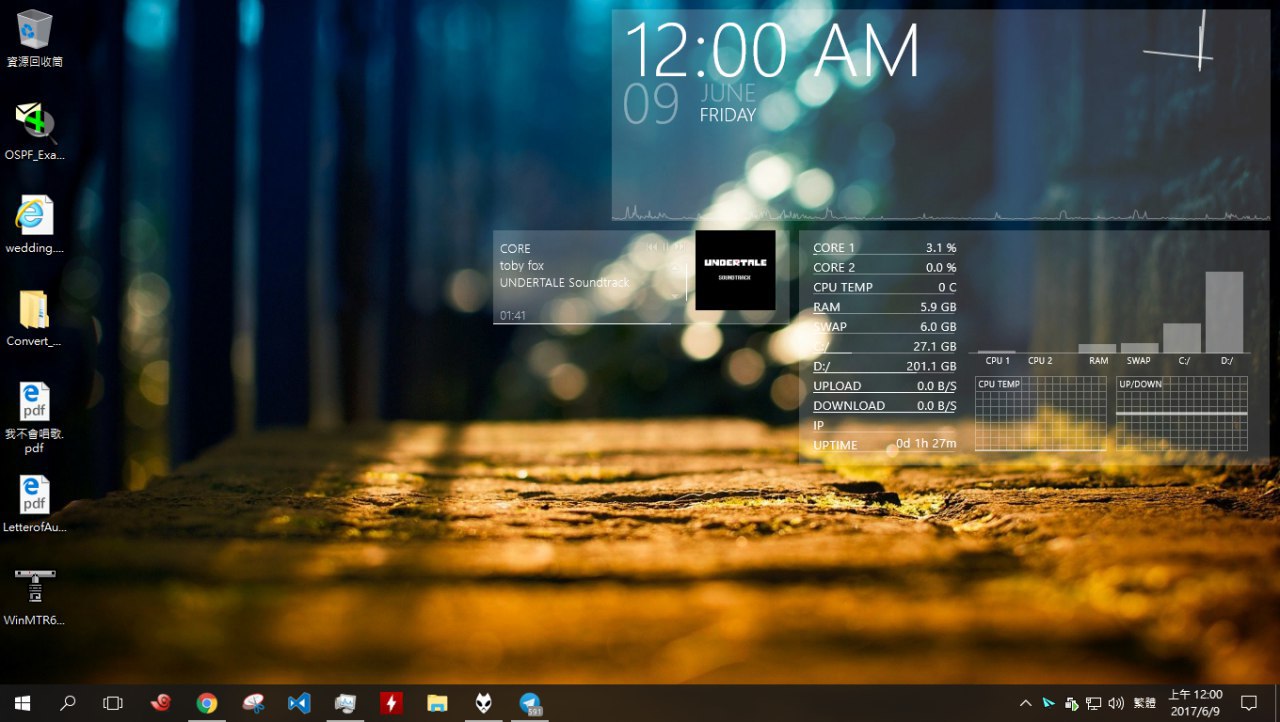Open File Explorer taskbar icon
This screenshot has height=722, width=1280.
[x=437, y=703]
